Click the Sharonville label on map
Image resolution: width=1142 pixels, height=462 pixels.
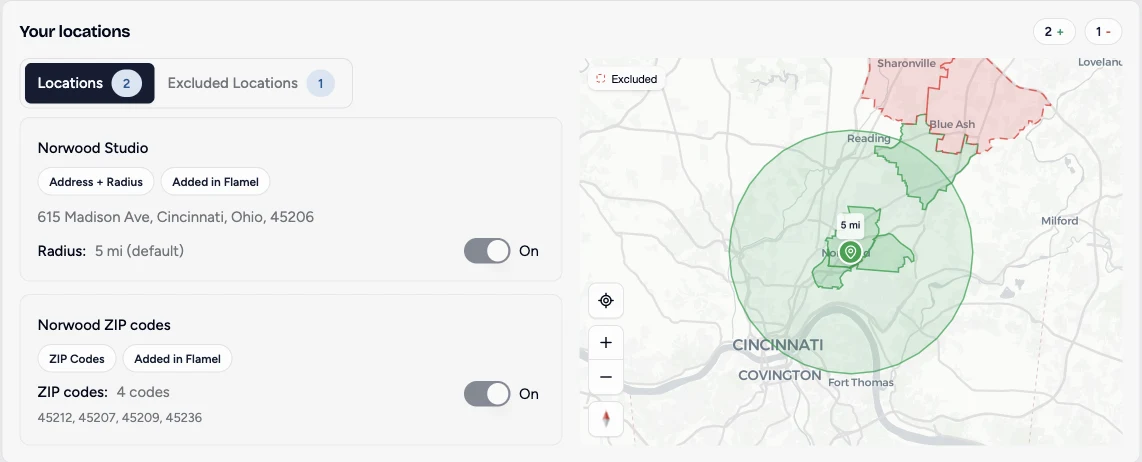(x=906, y=63)
